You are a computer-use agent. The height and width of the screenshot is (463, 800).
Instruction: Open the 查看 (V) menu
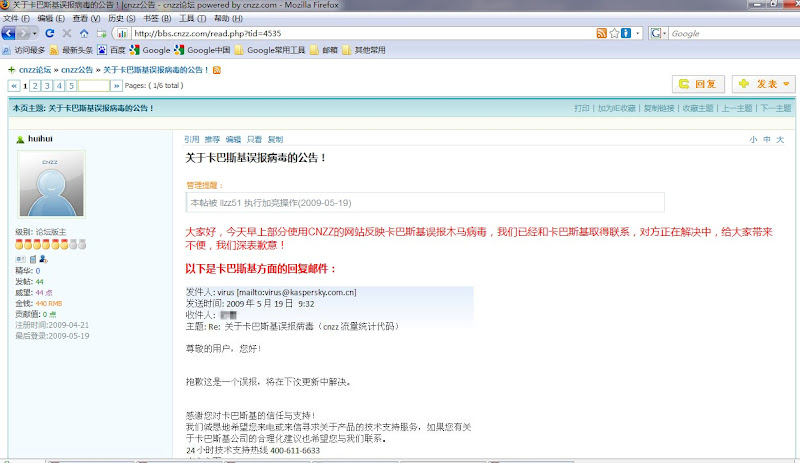(86, 18)
